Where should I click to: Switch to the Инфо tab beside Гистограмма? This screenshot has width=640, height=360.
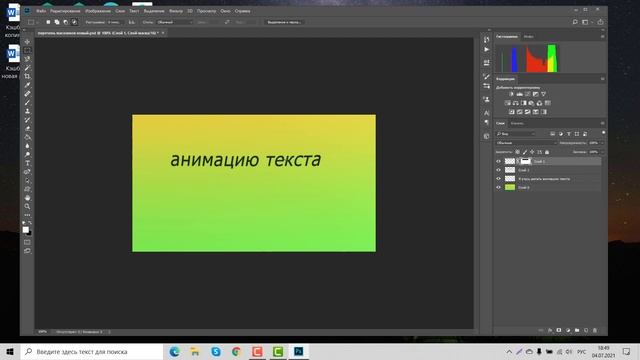[529, 36]
